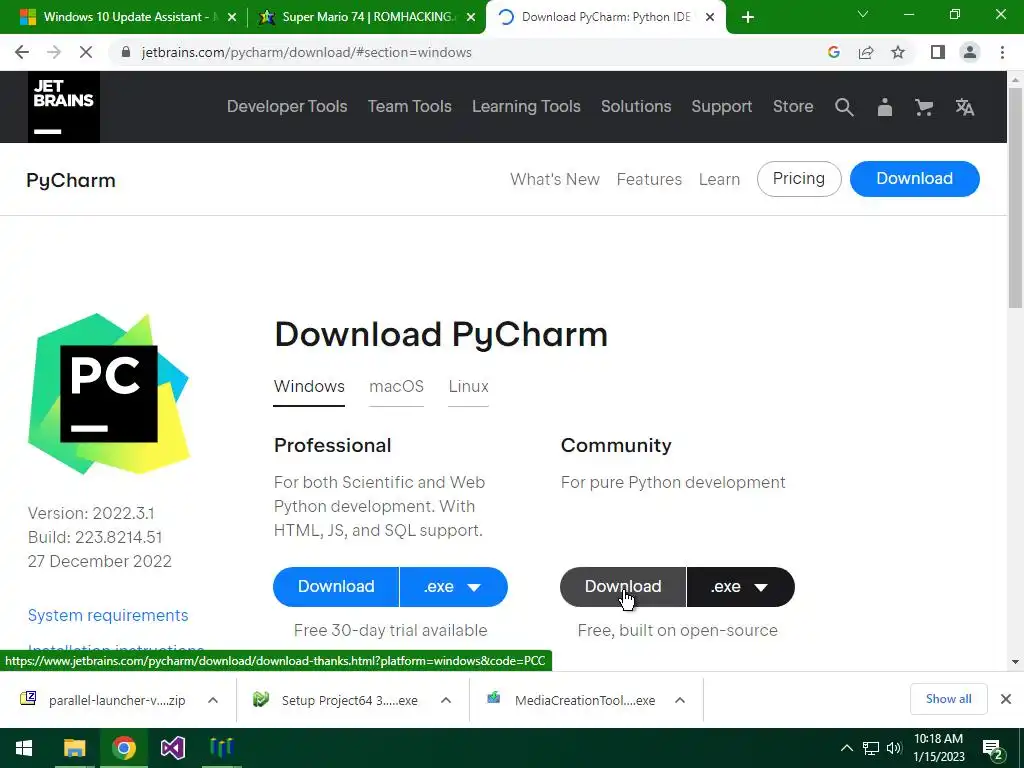Image resolution: width=1024 pixels, height=768 pixels.
Task: Click the Chrome taskbar icon
Action: click(x=123, y=748)
